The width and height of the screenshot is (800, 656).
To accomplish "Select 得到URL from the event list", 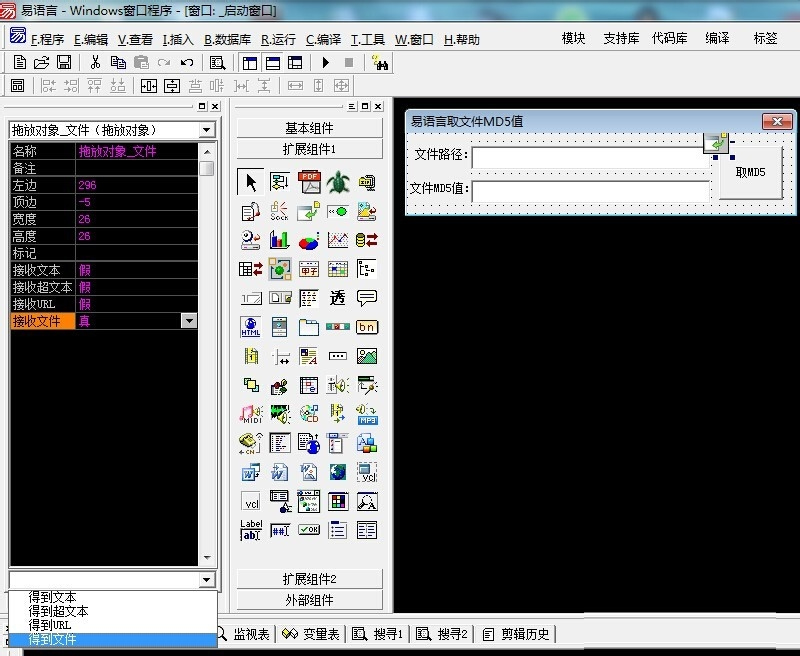I will 52,625.
